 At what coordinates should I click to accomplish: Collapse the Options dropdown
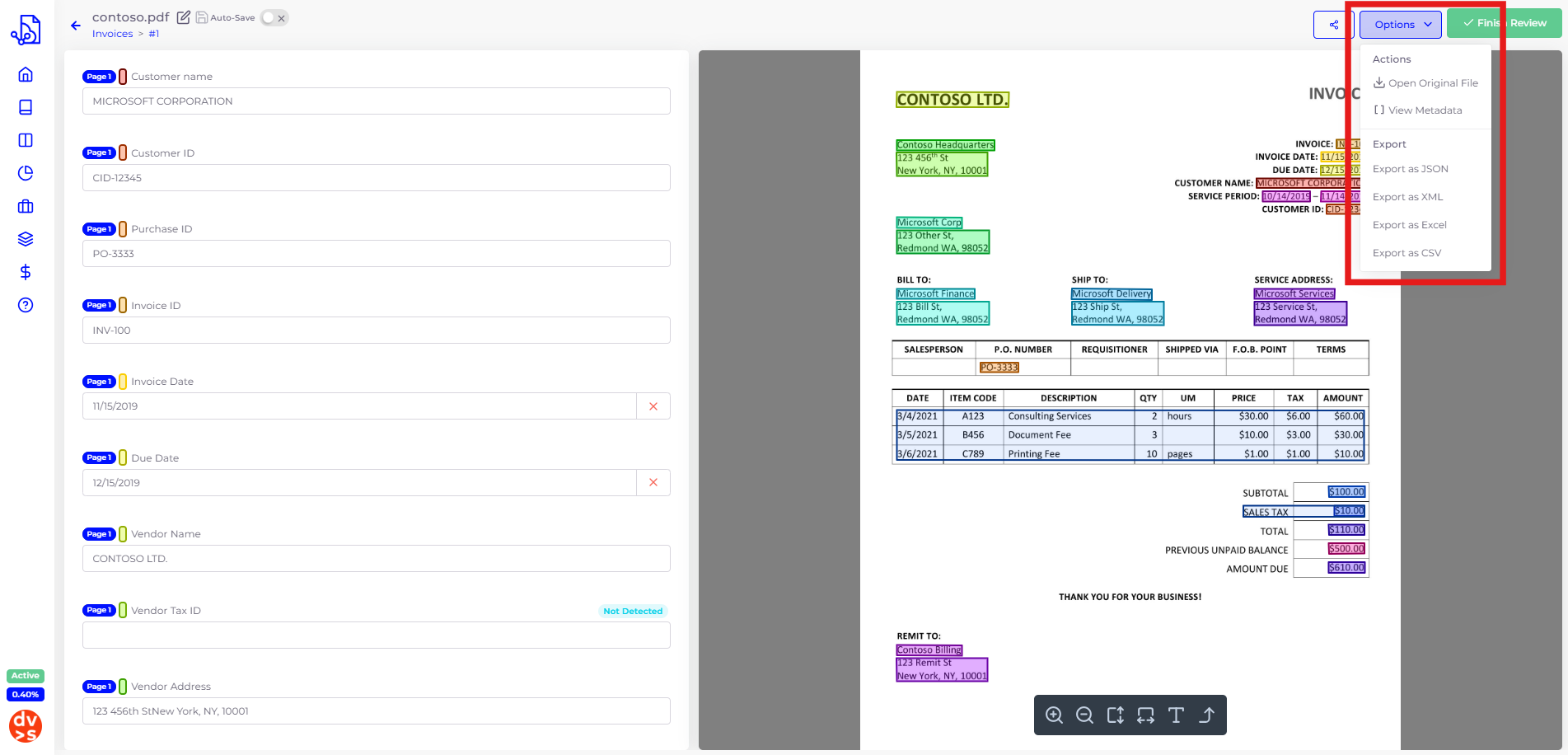point(1400,25)
